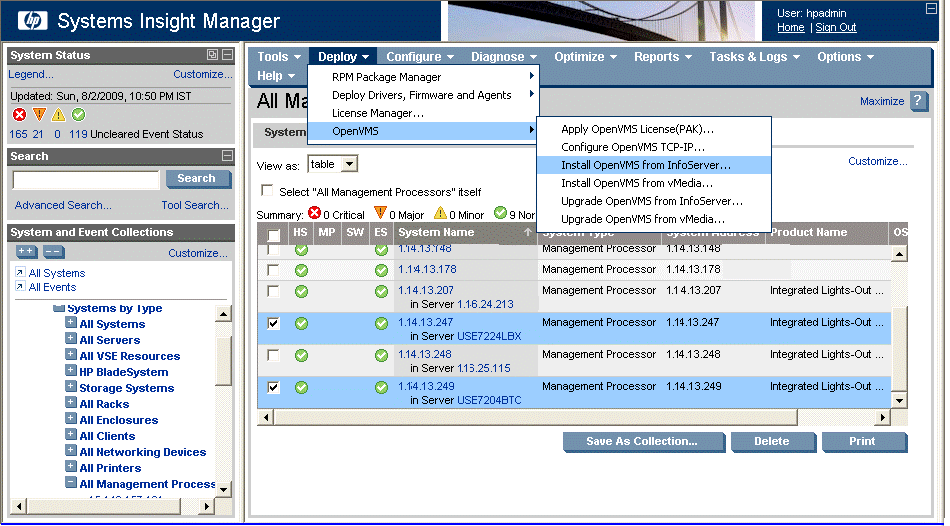Click HS status icon for row 1.14.13.248

click(301, 356)
